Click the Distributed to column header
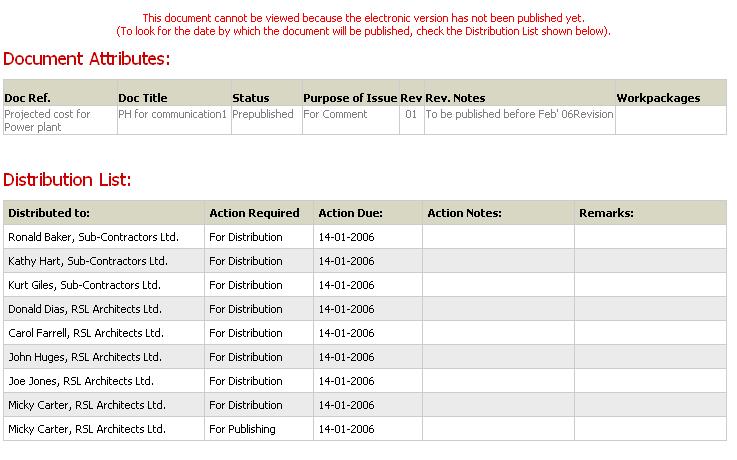 coord(49,213)
